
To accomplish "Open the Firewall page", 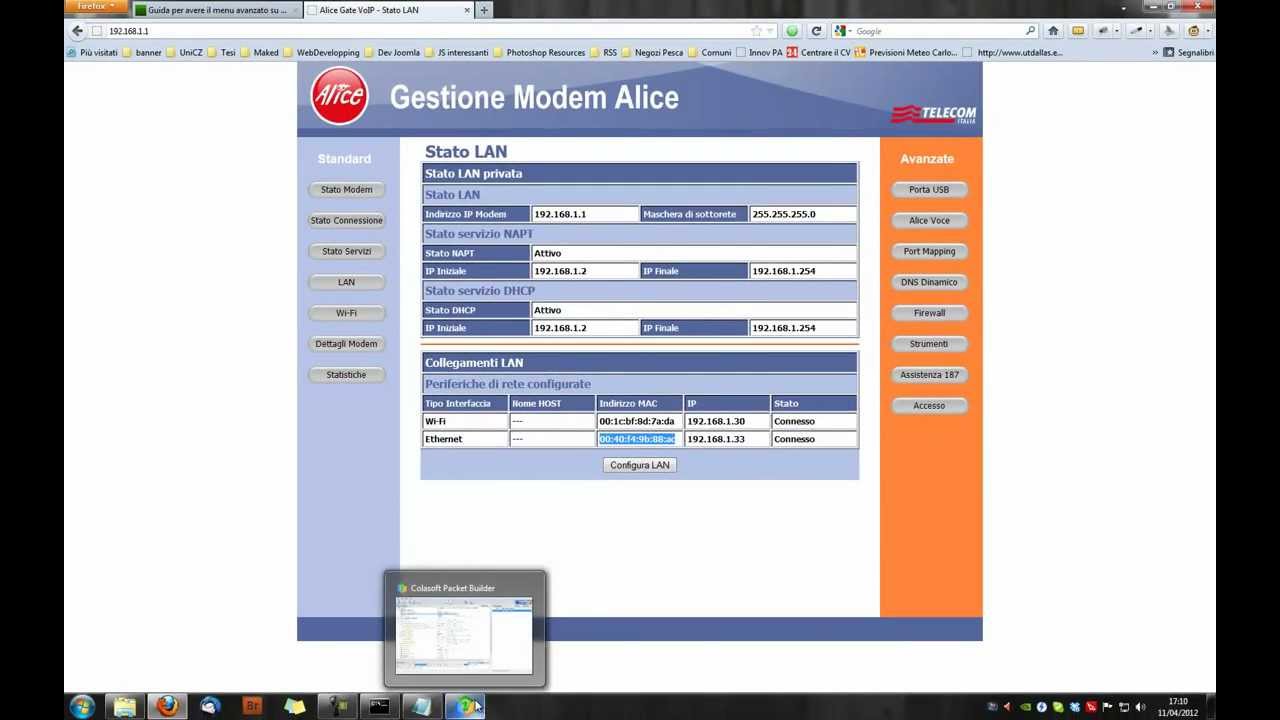I will 929,313.
